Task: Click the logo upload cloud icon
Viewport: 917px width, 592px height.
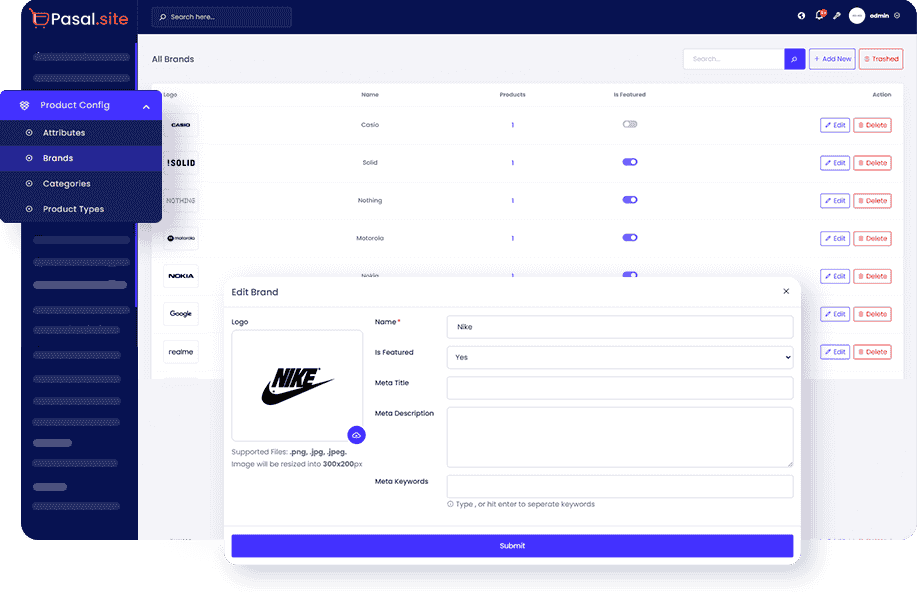Action: pyautogui.click(x=356, y=435)
